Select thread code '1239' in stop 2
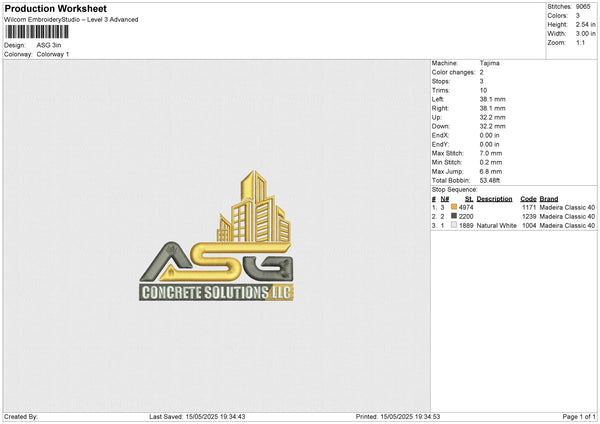Image resolution: width=600 pixels, height=424 pixels. tap(529, 217)
